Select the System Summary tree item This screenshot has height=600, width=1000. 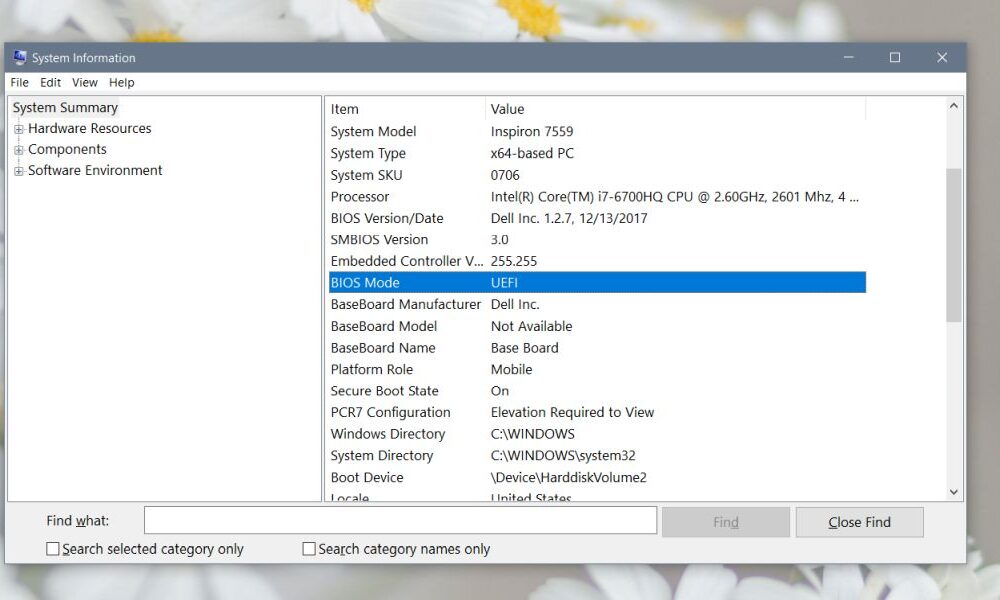pos(65,107)
